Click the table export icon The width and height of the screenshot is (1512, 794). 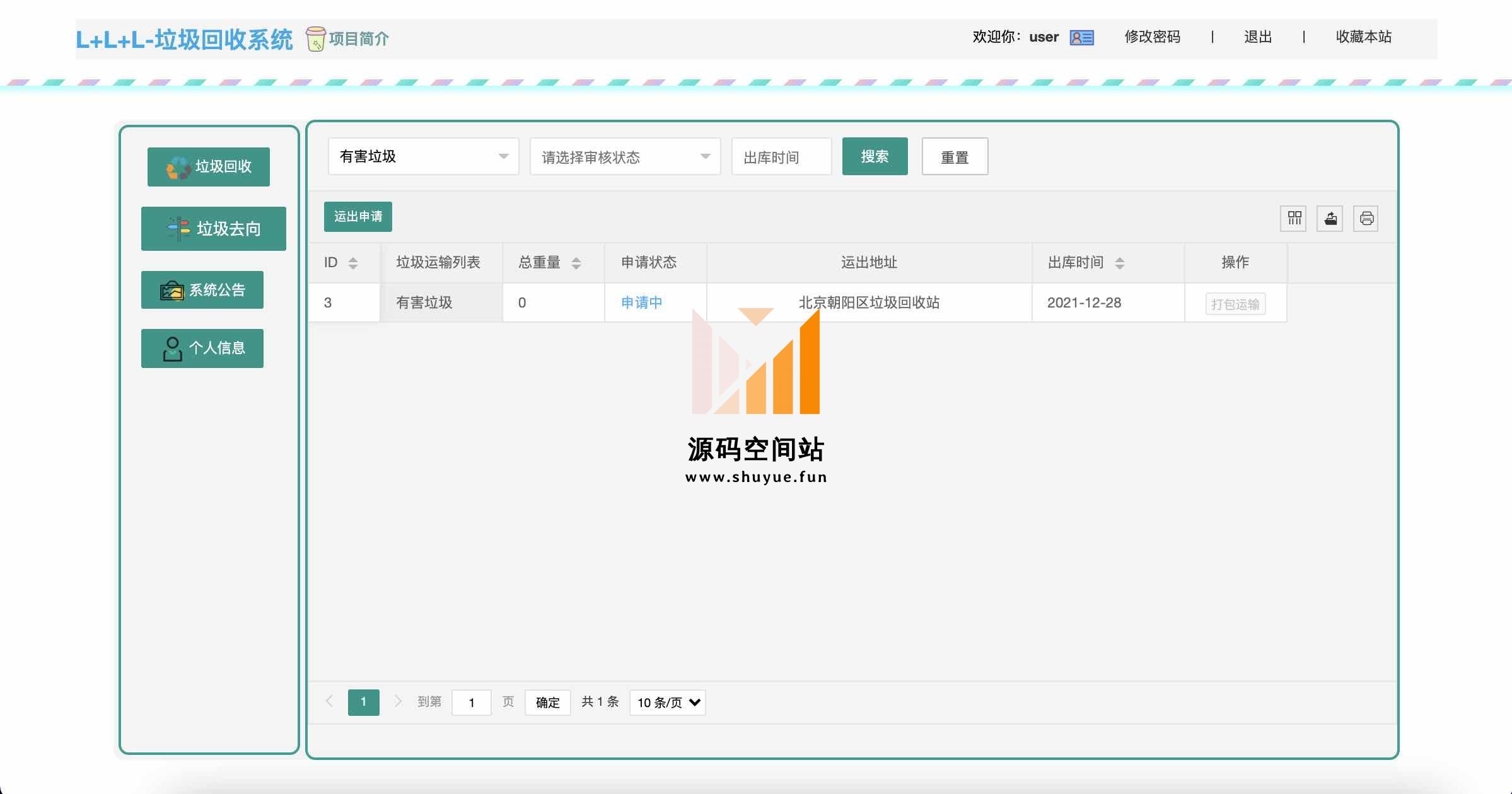click(x=1330, y=219)
